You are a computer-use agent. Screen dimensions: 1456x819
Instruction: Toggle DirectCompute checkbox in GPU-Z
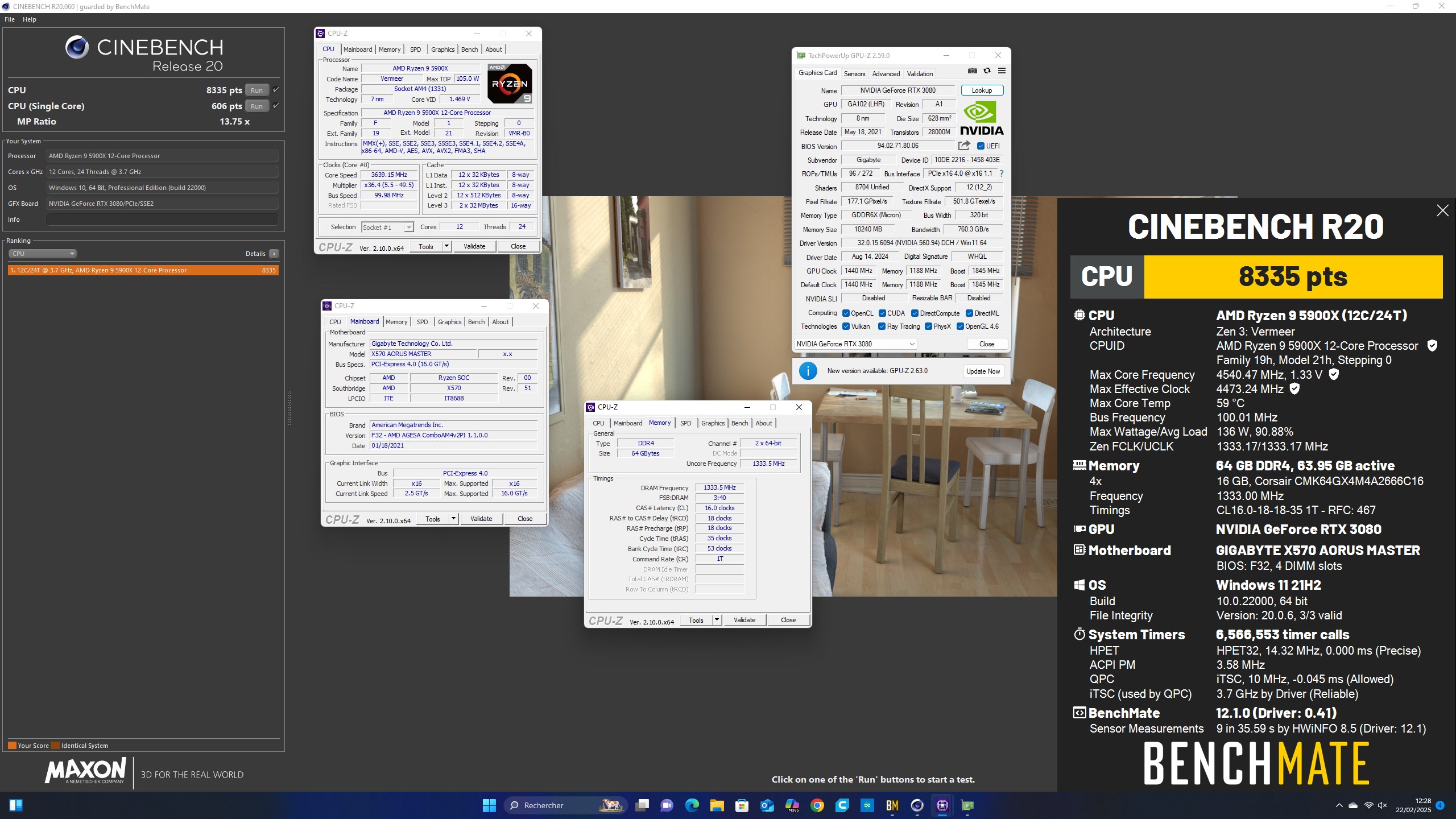click(x=915, y=313)
